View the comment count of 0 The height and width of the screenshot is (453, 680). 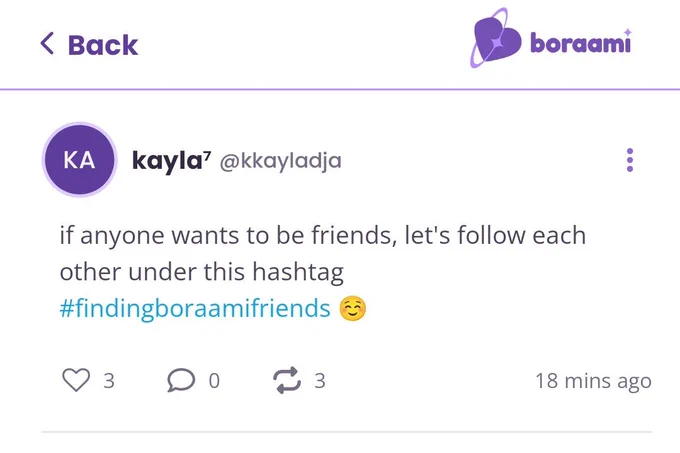click(x=214, y=381)
